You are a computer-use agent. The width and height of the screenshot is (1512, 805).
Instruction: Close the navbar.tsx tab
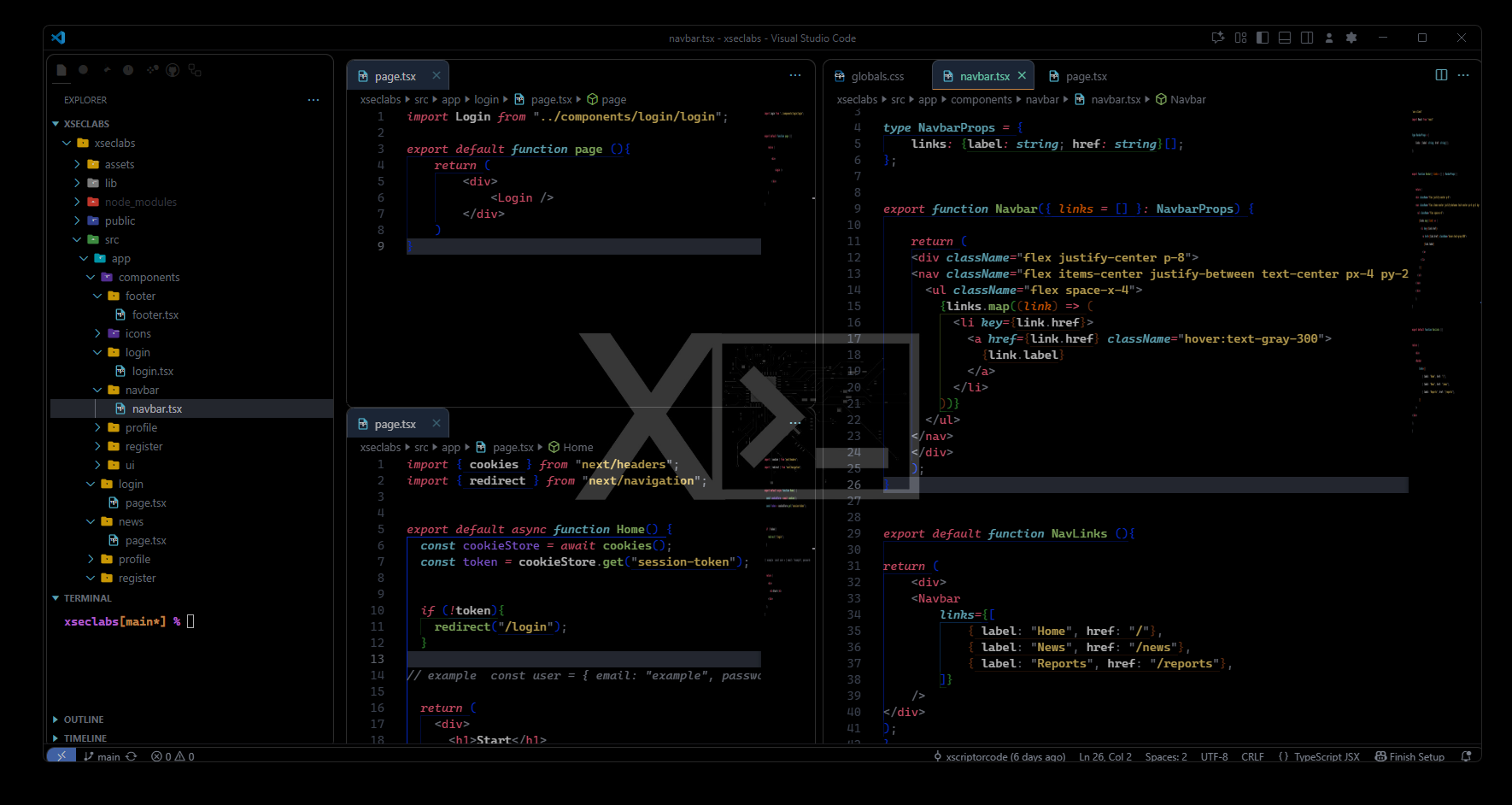(x=1022, y=75)
